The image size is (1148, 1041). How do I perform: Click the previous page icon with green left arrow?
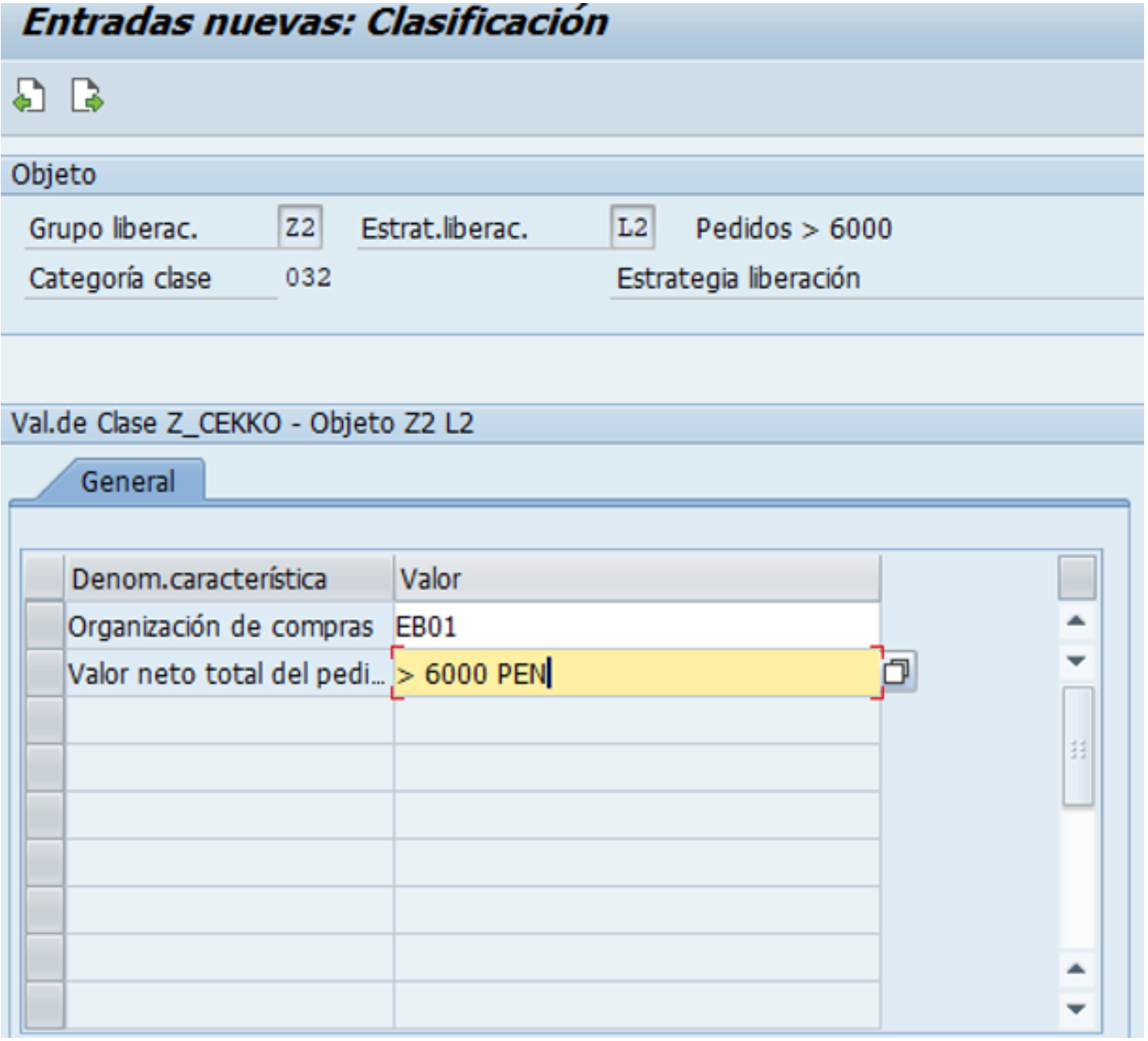(29, 97)
